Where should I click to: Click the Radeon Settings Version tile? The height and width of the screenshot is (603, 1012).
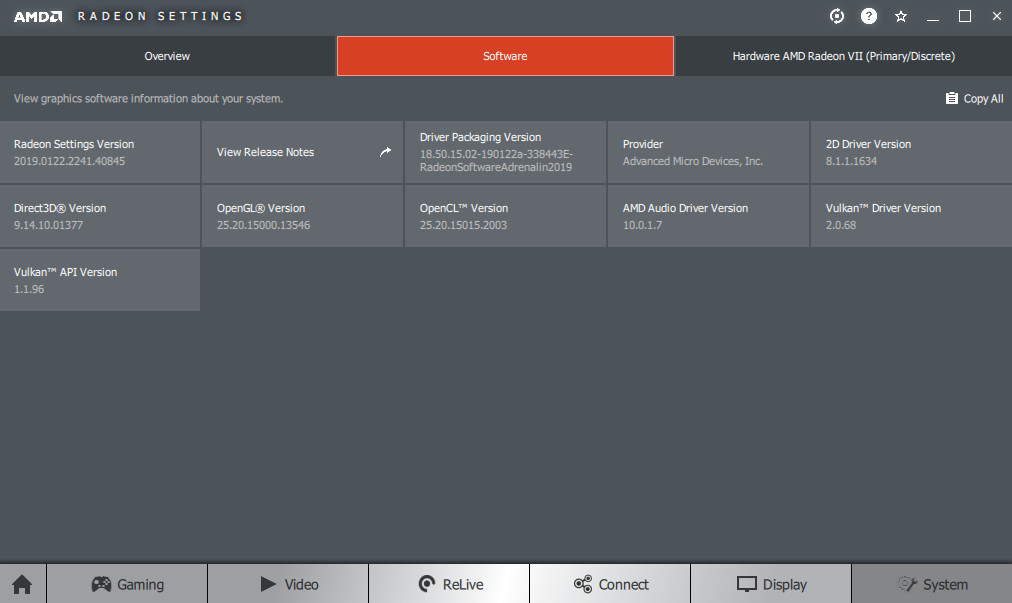[100, 152]
